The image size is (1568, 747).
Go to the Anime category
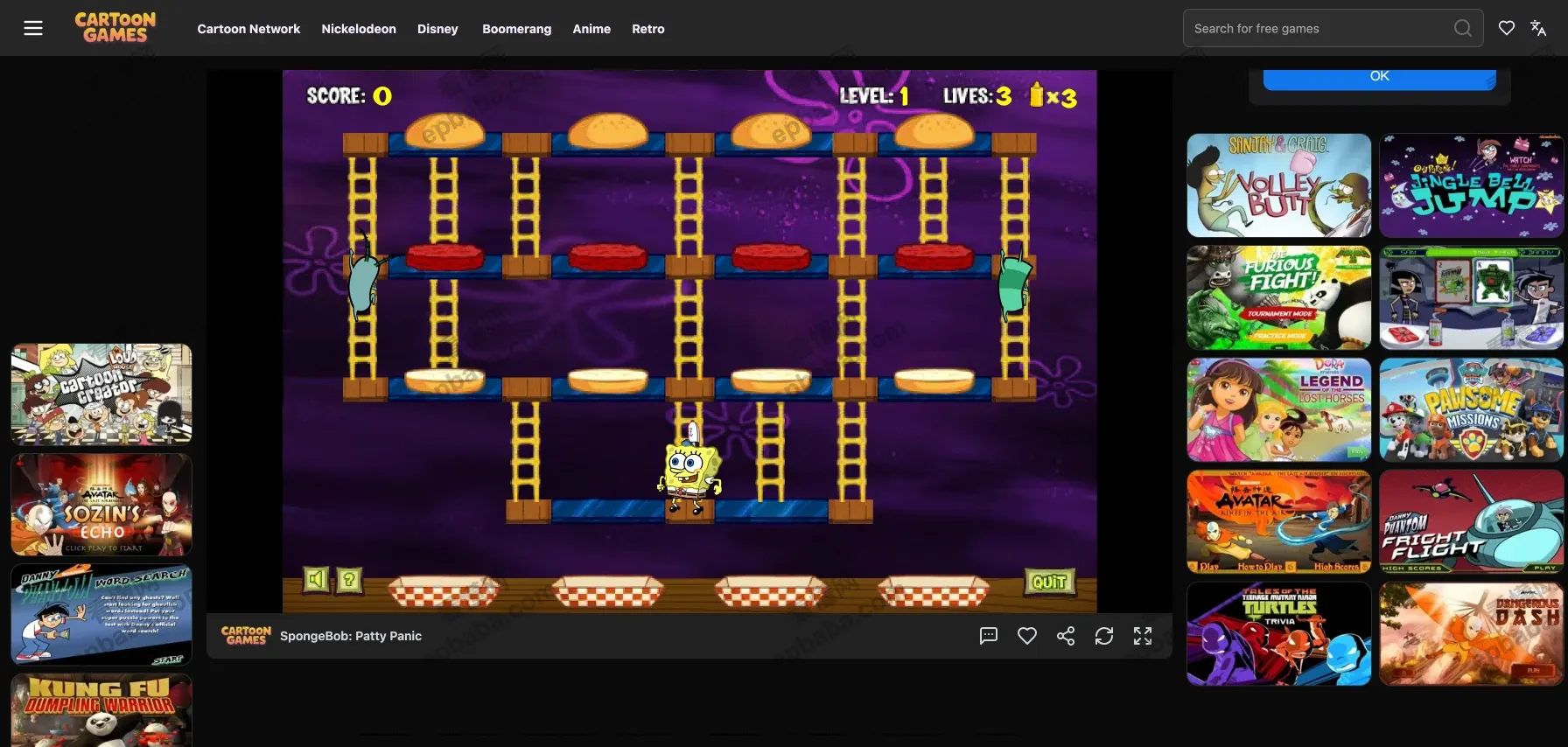[591, 29]
